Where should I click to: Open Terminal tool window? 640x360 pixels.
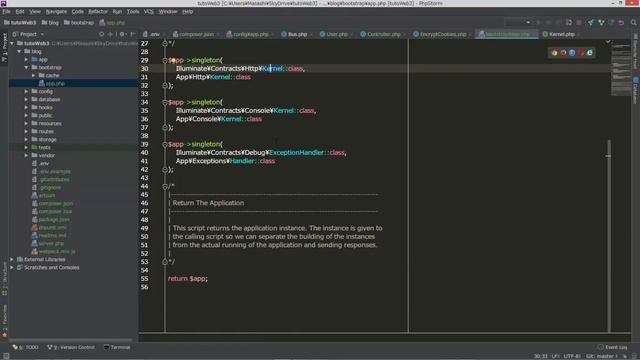(117, 347)
